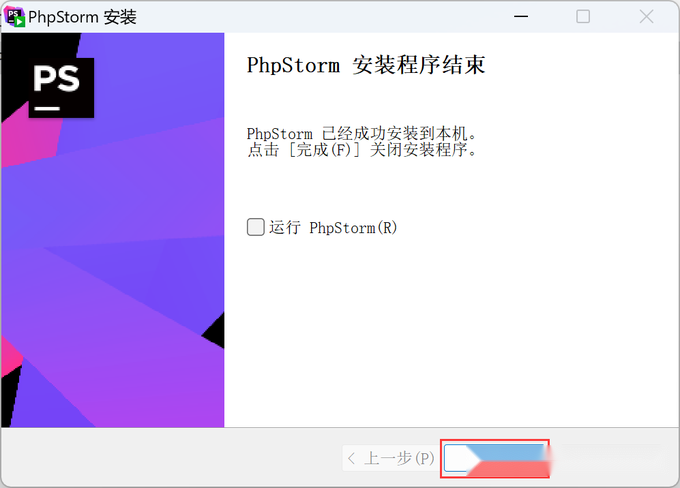Minimize the PhpStorm 安装 window
Screen dimensions: 680x488
point(521,17)
